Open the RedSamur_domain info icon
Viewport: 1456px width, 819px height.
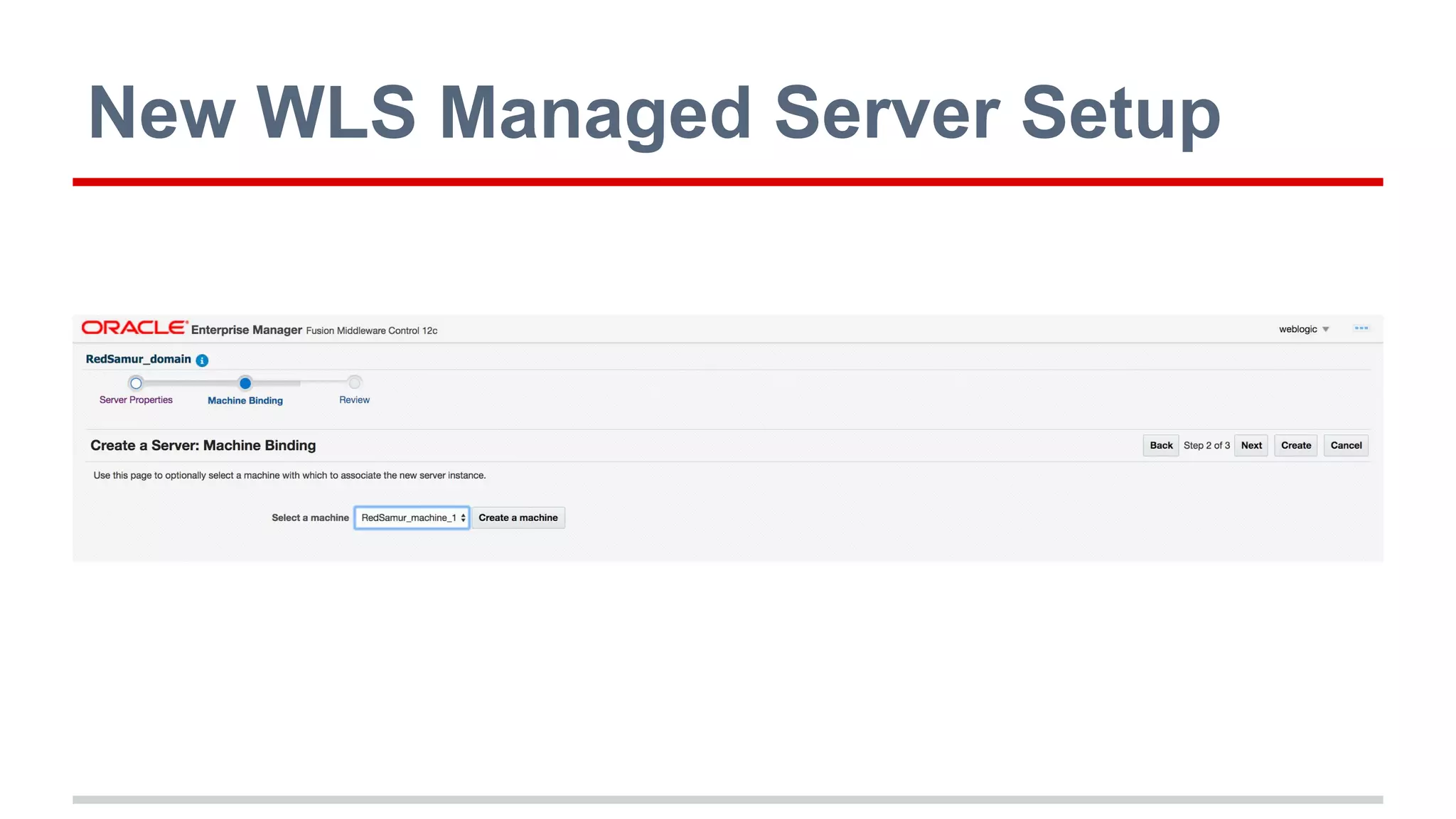point(202,360)
